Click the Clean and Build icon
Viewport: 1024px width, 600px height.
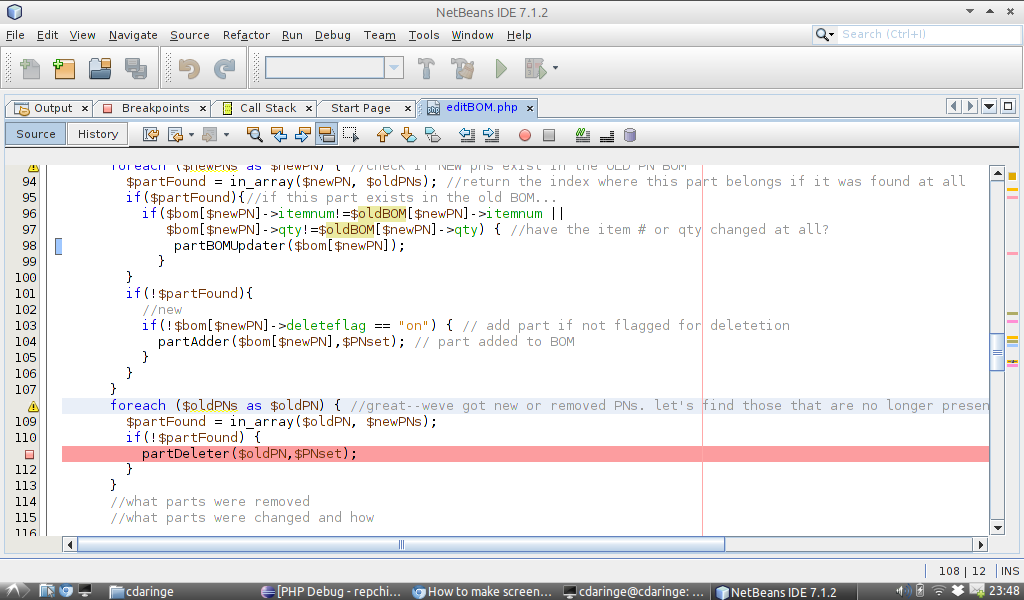[462, 68]
